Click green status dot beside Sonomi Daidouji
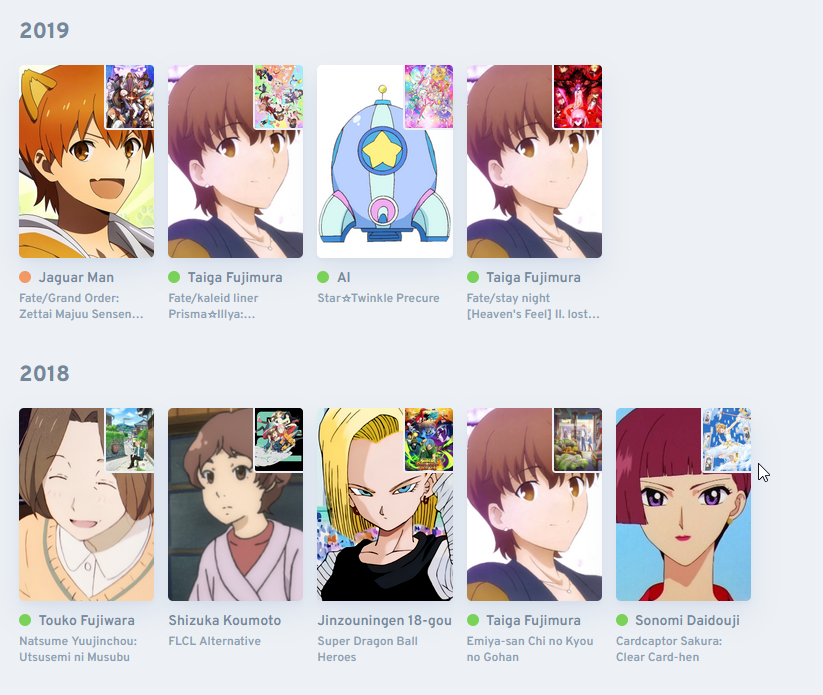 point(622,620)
